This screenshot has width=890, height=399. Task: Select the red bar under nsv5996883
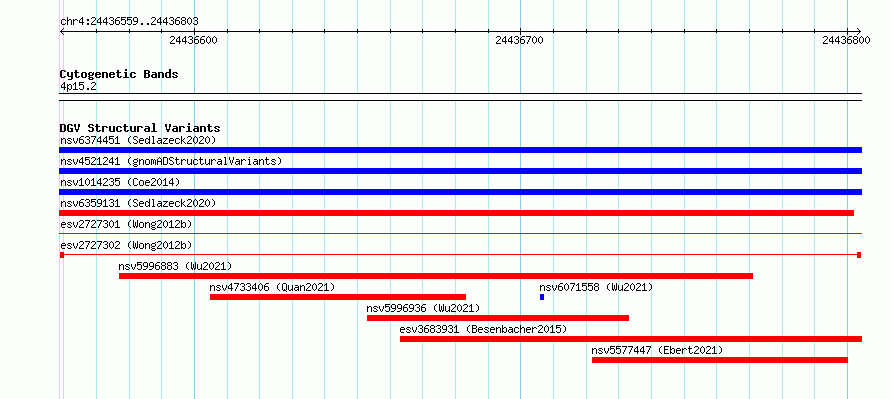tap(436, 276)
